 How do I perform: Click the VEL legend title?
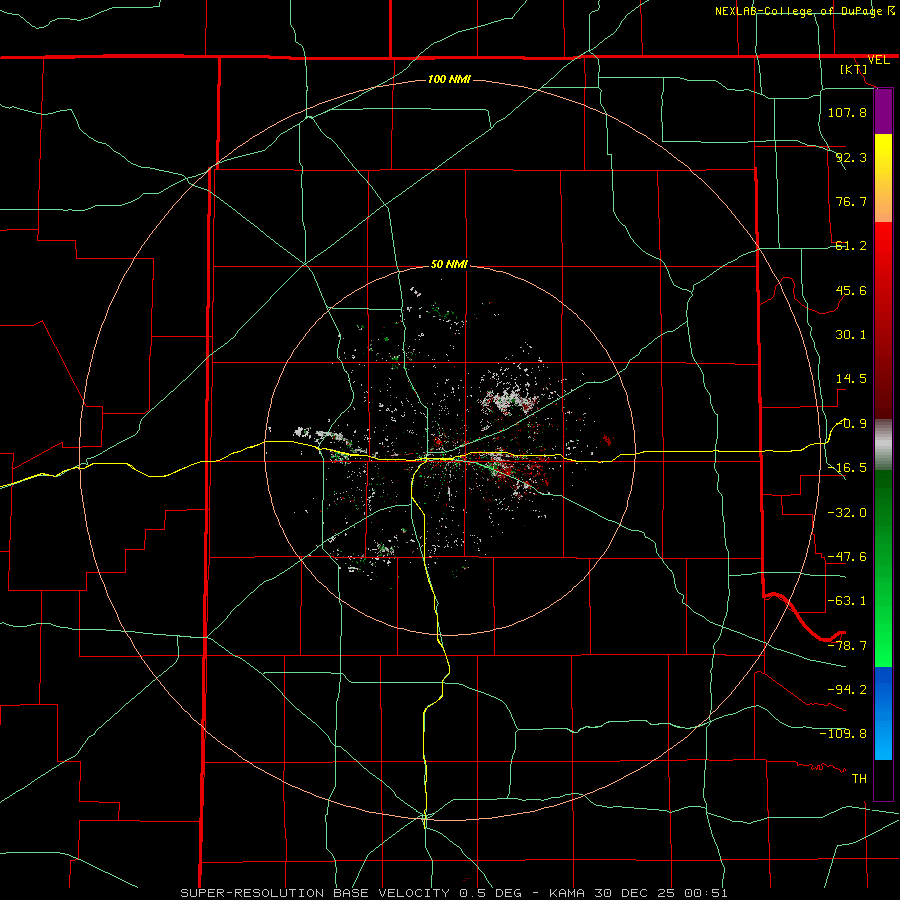coord(879,60)
